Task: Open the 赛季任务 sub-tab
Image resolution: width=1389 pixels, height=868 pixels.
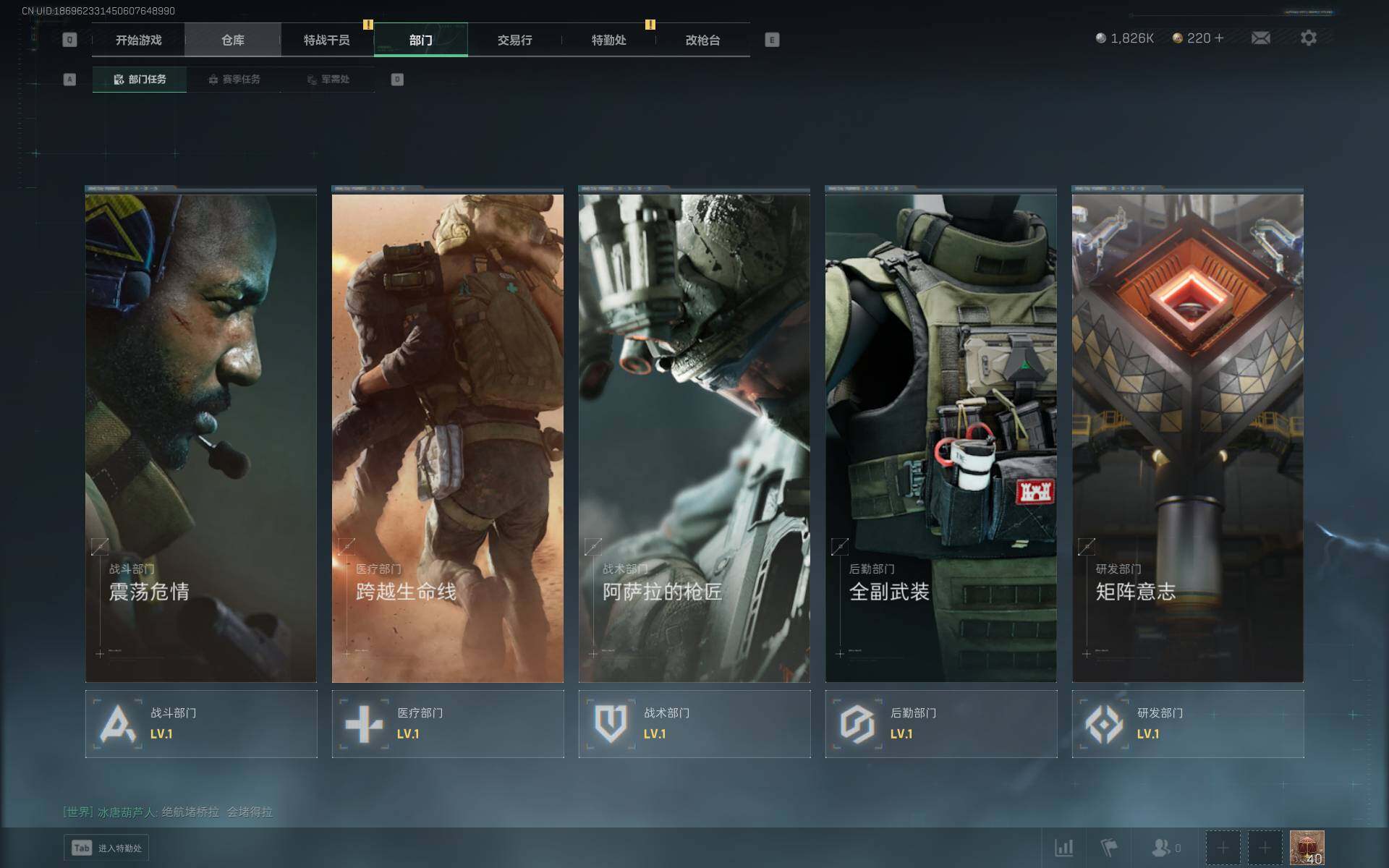Action: pos(234,80)
